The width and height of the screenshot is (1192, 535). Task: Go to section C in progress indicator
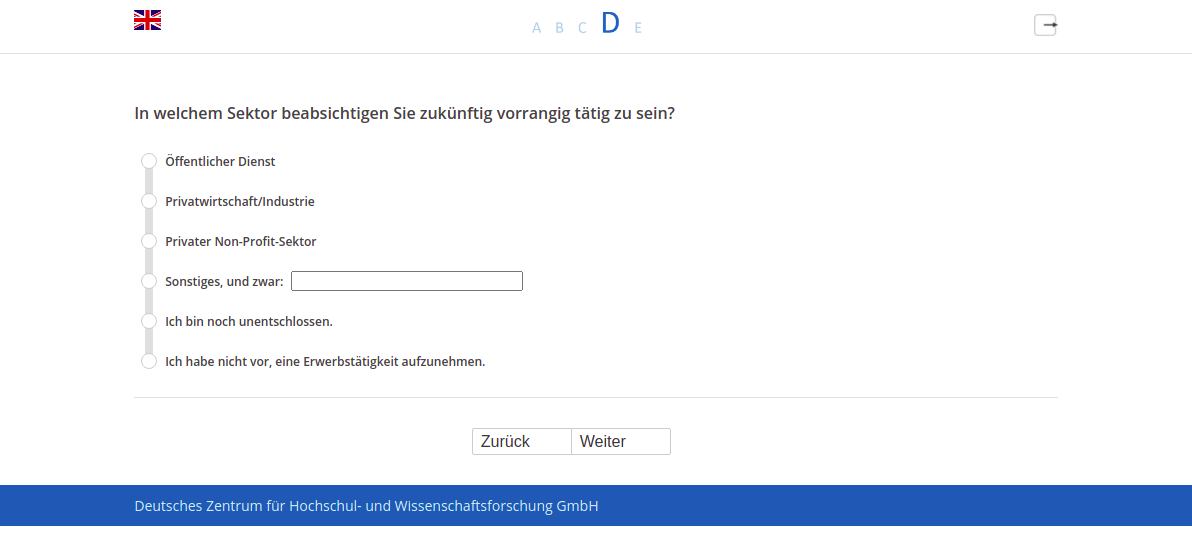tap(582, 28)
